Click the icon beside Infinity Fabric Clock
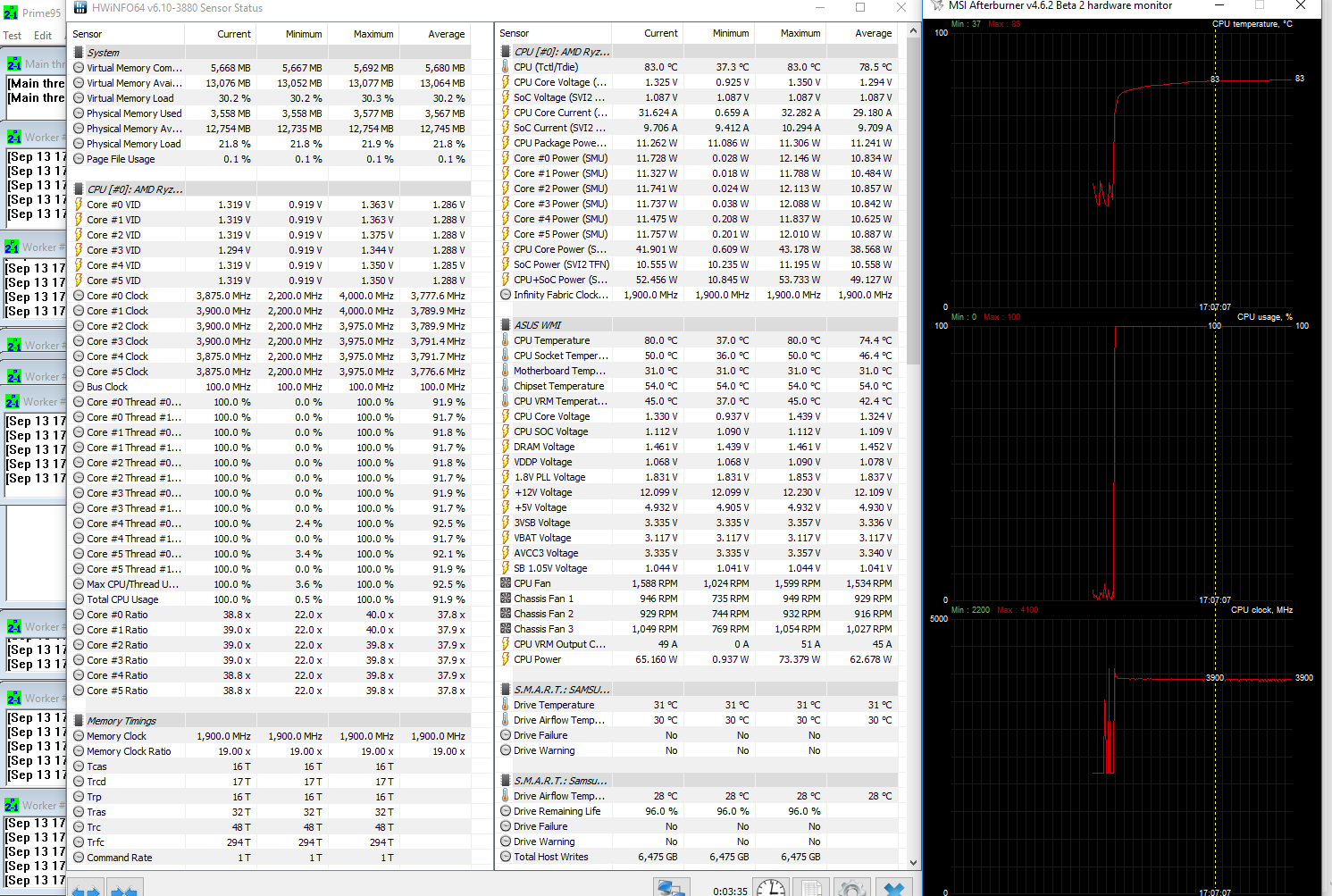Screen dimensions: 1332x896 [506, 295]
